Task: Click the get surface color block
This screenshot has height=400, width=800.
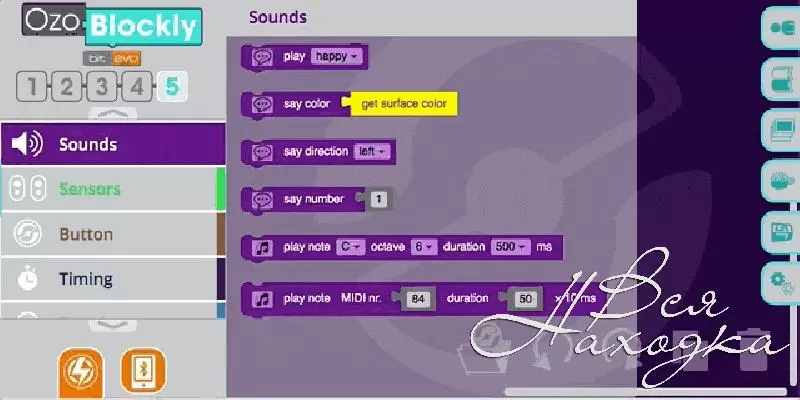Action: 403,104
